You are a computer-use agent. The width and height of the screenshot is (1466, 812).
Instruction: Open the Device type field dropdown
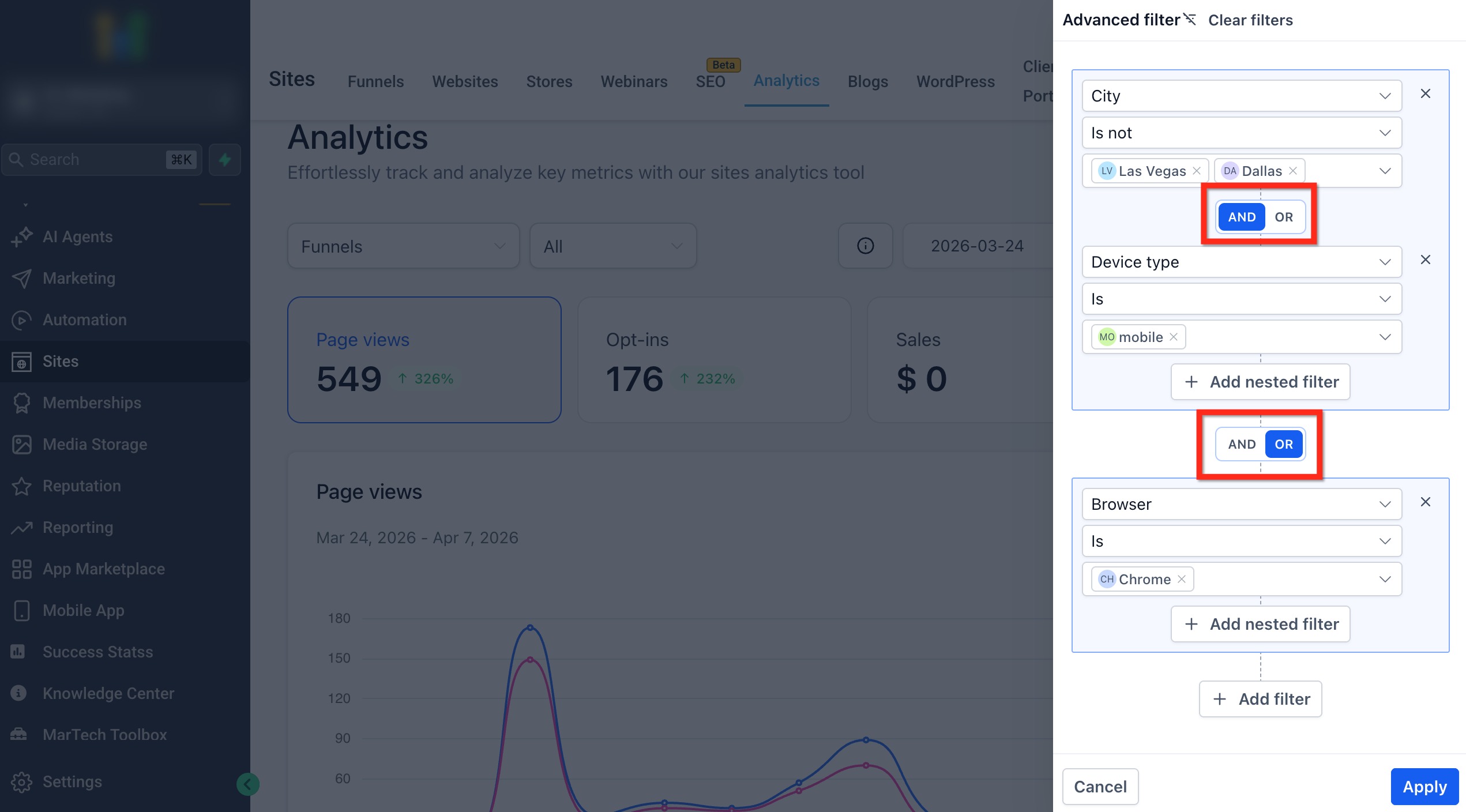point(1242,262)
